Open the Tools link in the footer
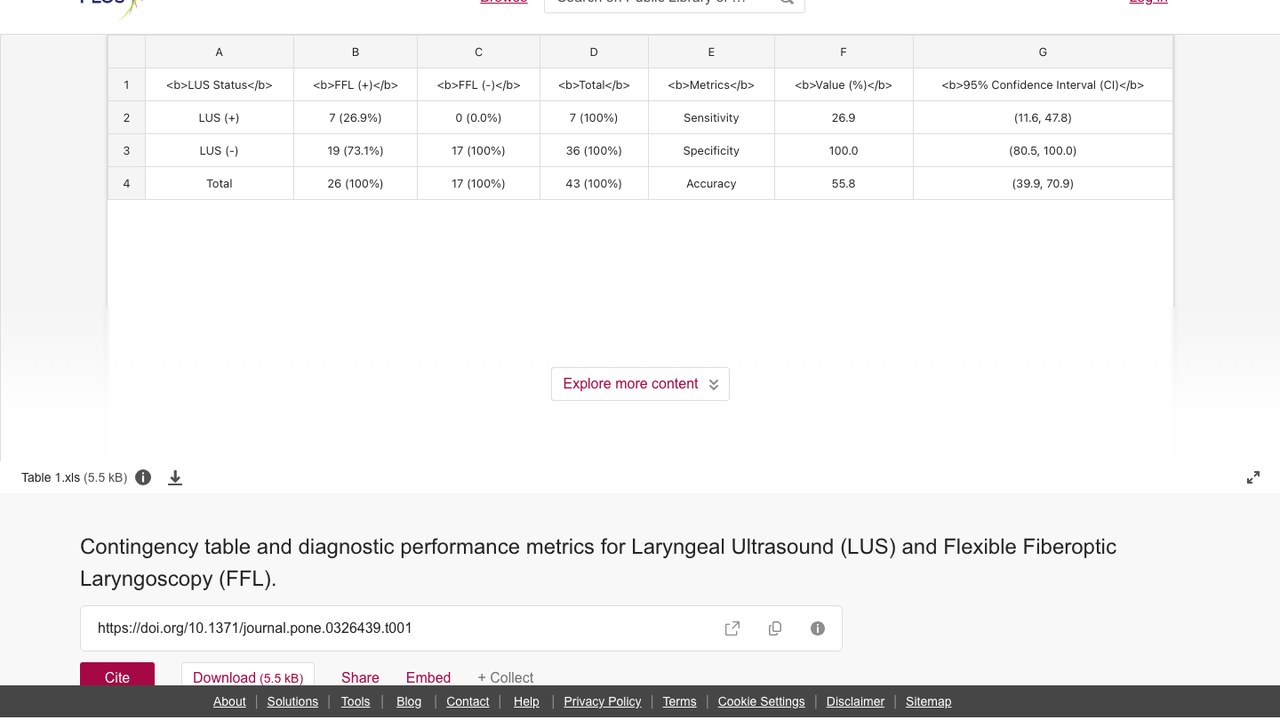This screenshot has width=1280, height=720. click(355, 702)
